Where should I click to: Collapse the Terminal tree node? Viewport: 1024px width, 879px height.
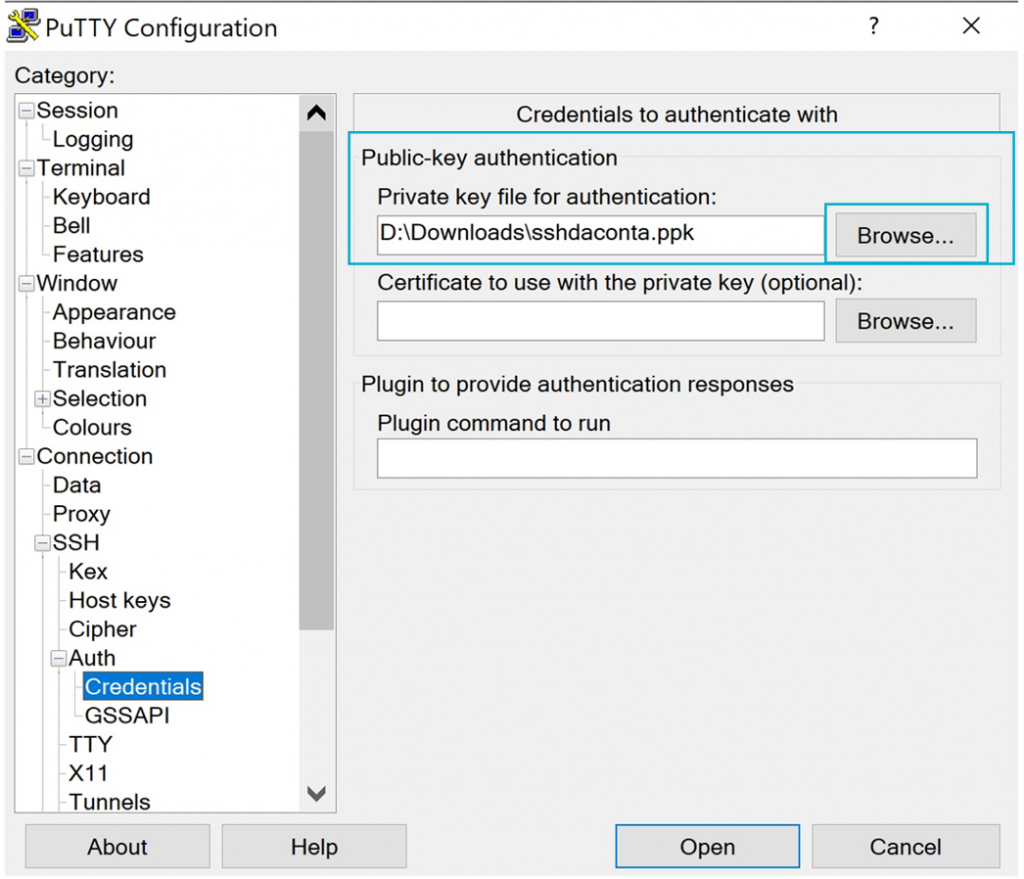26,168
